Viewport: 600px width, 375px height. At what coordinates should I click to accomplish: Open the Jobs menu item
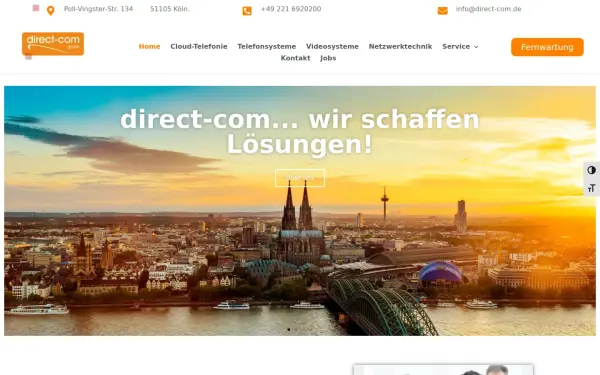(x=328, y=58)
